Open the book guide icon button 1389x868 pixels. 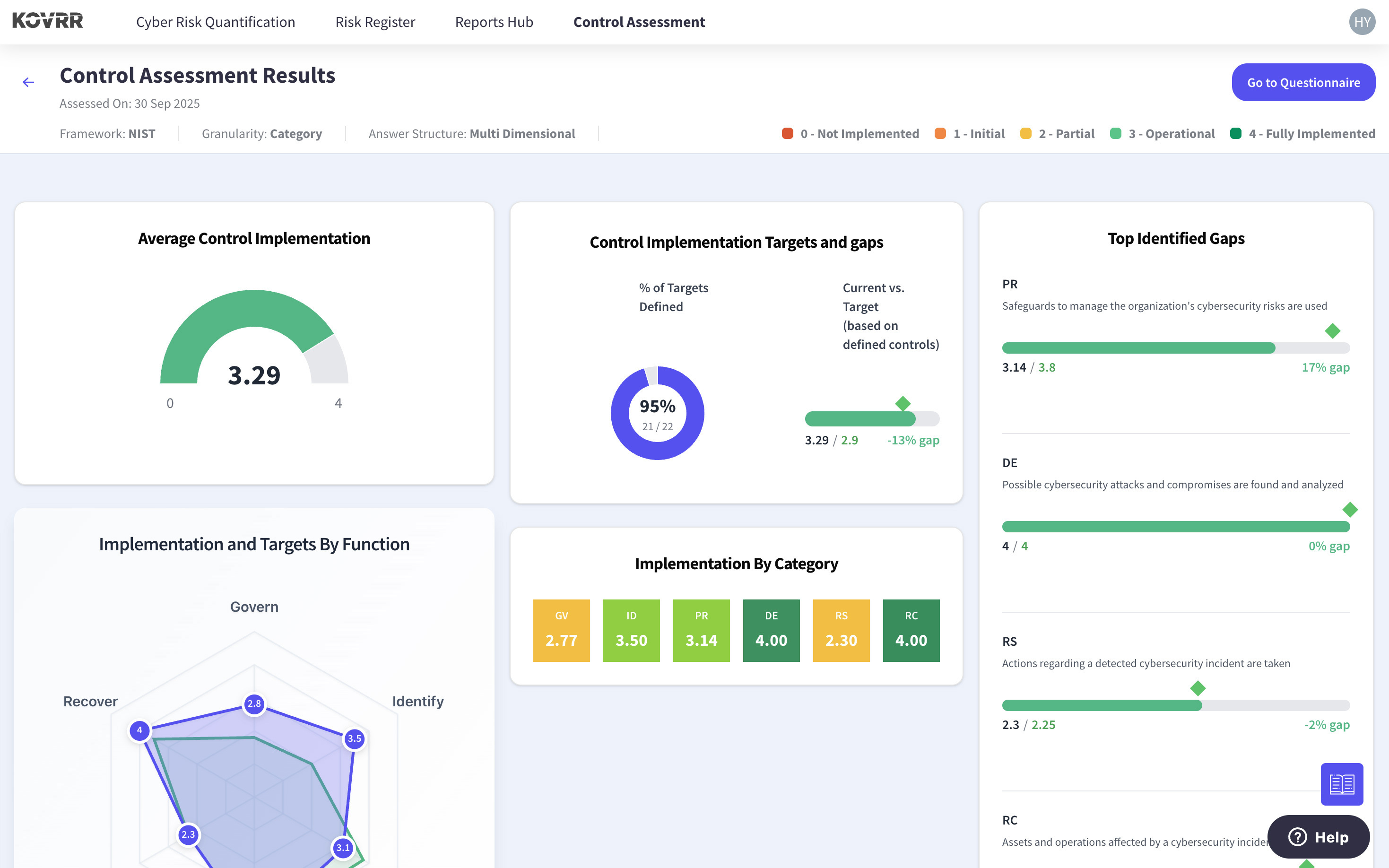tap(1341, 784)
